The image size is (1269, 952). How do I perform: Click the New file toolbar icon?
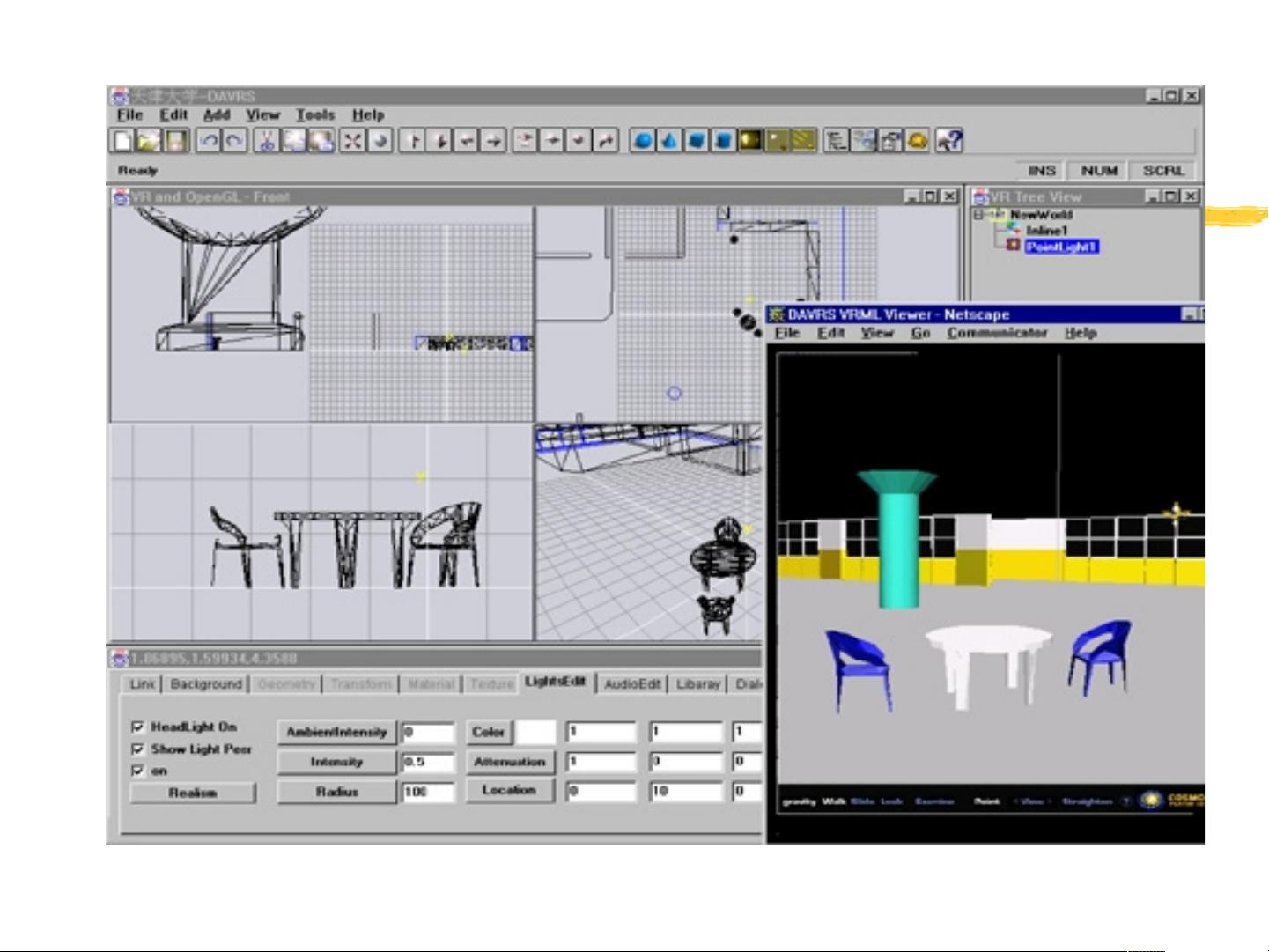122,140
